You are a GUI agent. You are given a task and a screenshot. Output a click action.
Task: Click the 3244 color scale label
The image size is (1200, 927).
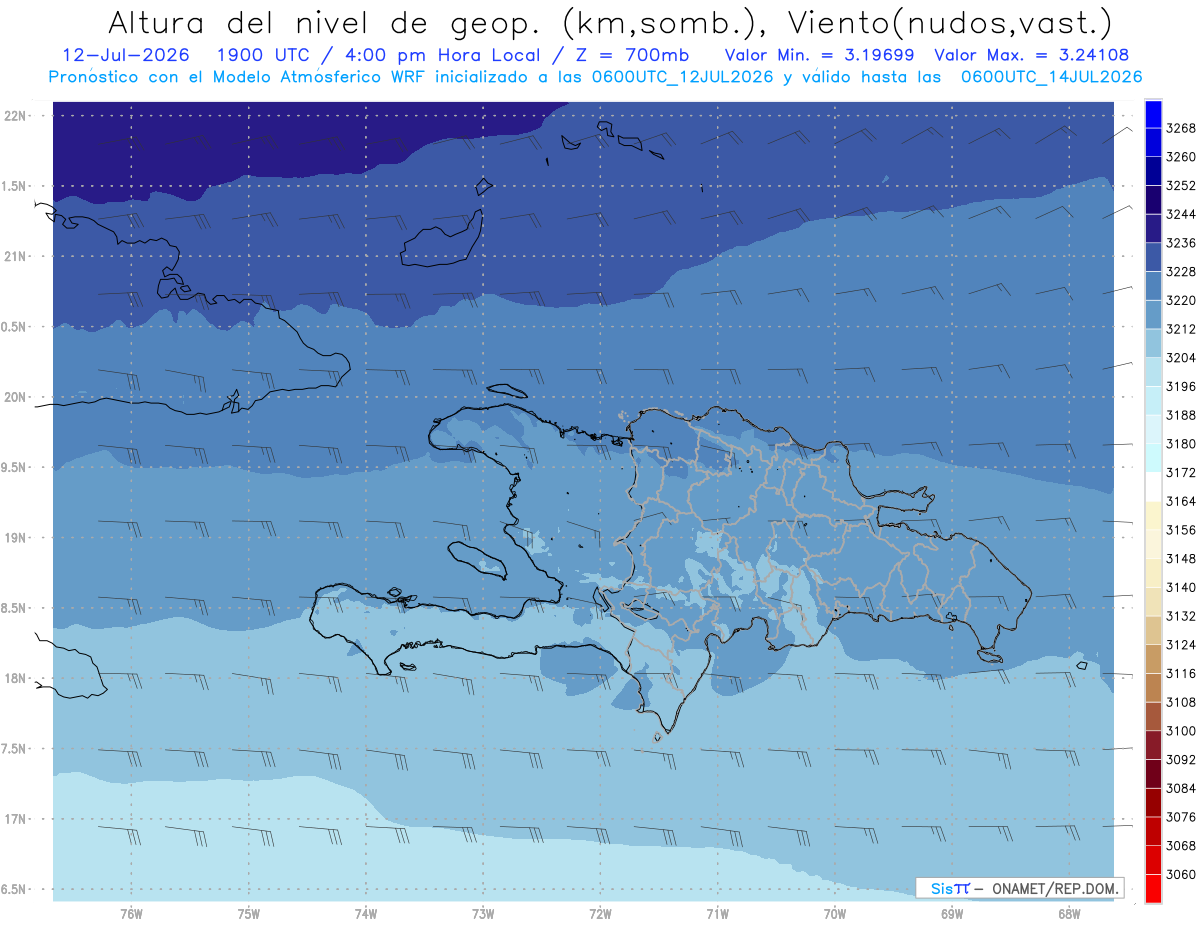(1181, 214)
